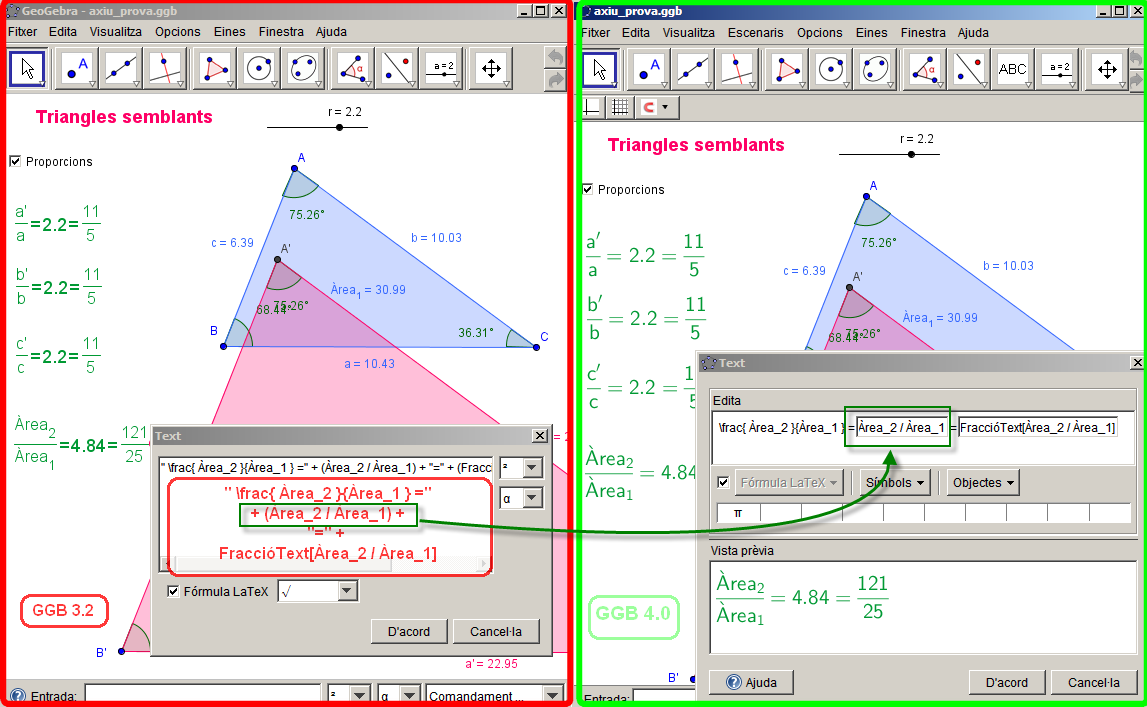Toggle Proporcions checkbox in the left window

pos(15,161)
